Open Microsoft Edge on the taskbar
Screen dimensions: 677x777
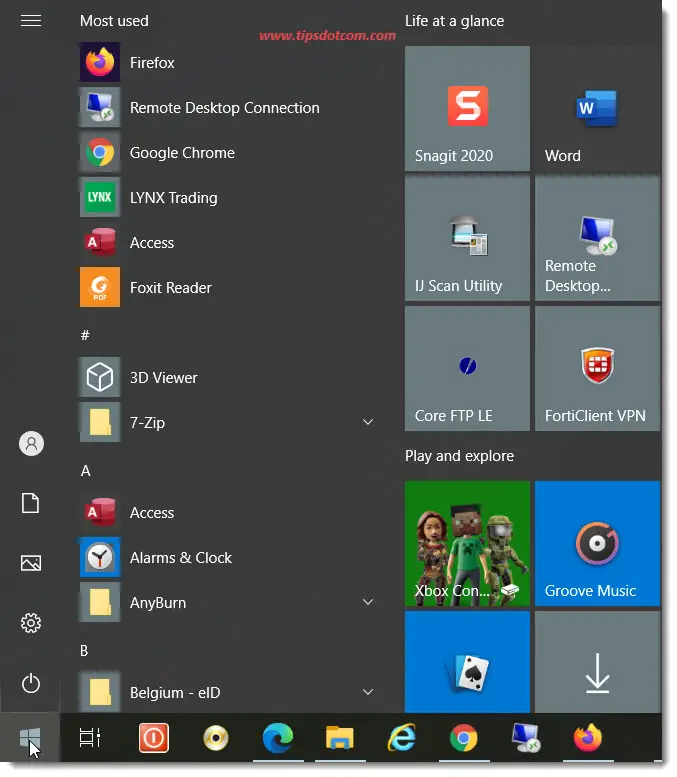tap(278, 738)
